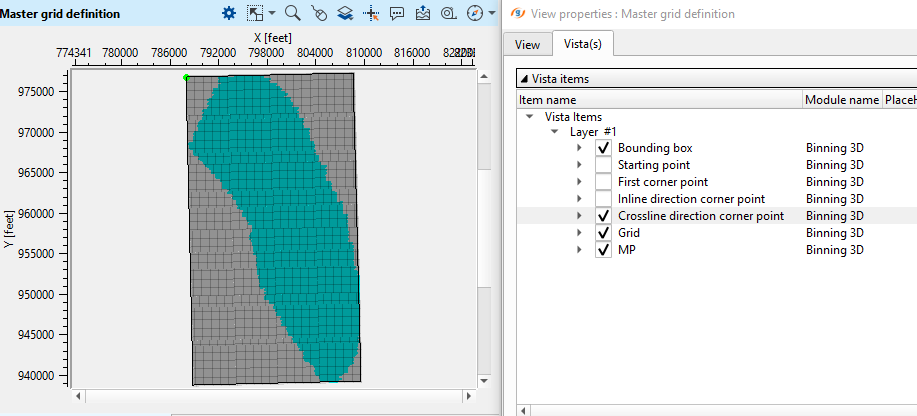Open the layers stack icon
The image size is (917, 416).
(x=345, y=14)
